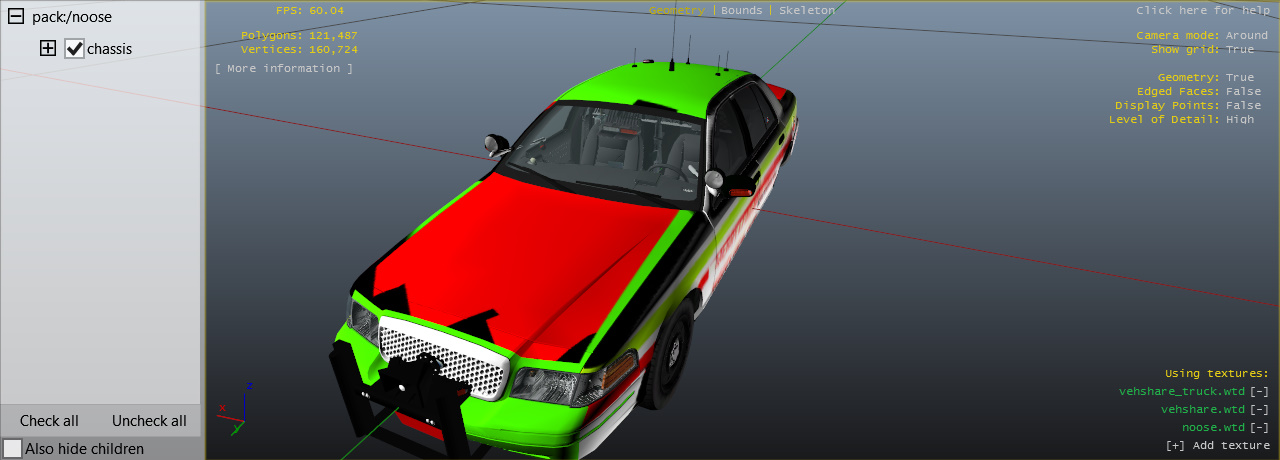1280x460 pixels.
Task: Uncheck the chassis visibility checkbox
Action: [x=74, y=48]
